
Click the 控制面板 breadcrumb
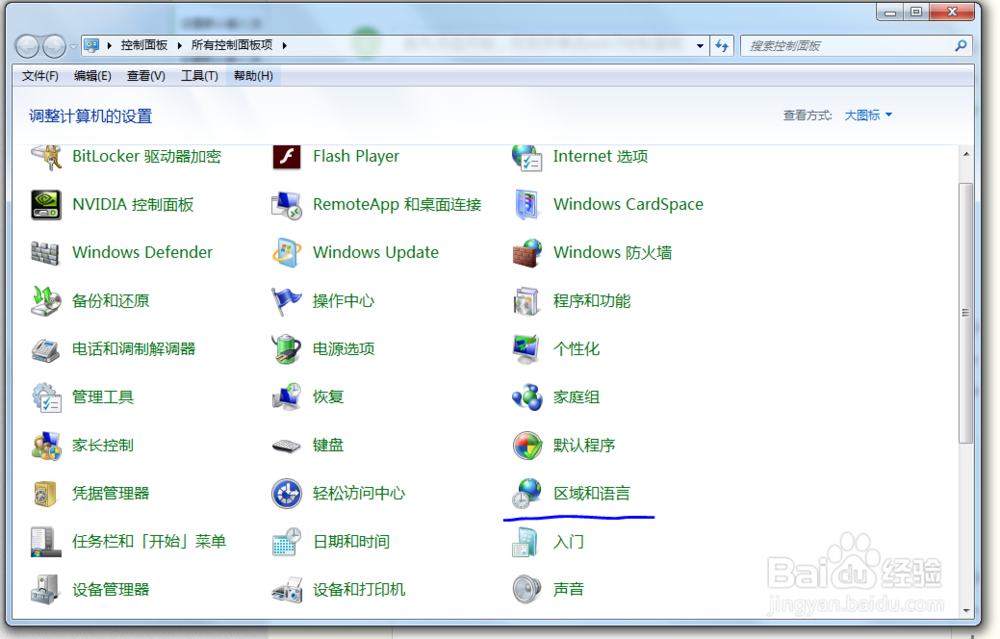pyautogui.click(x=144, y=45)
